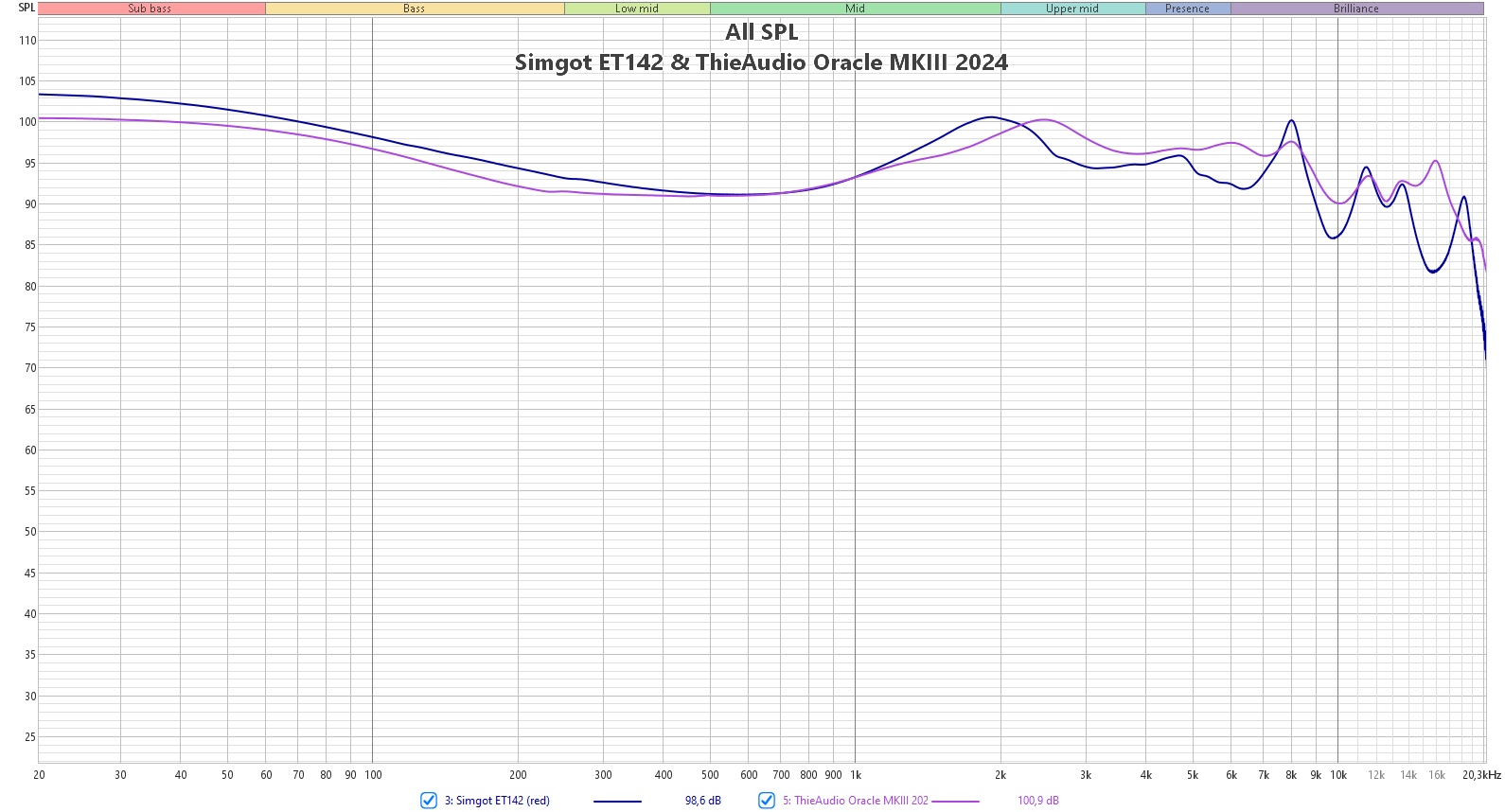Viewport: 1505px width, 812px height.
Task: Click the All SPL graph title
Action: (762, 32)
